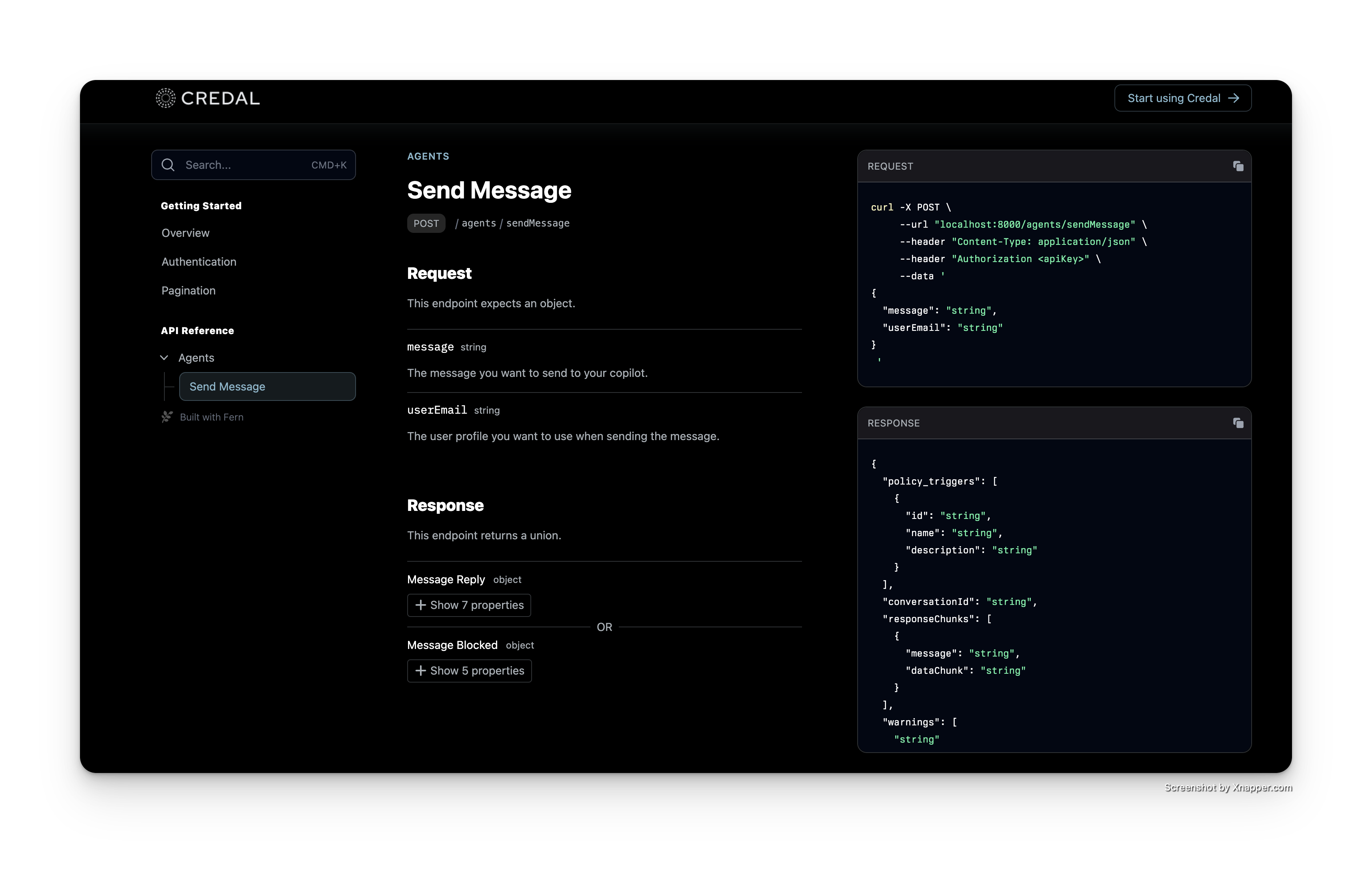1372x873 pixels.
Task: Click the Credal logo icon
Action: click(x=165, y=98)
